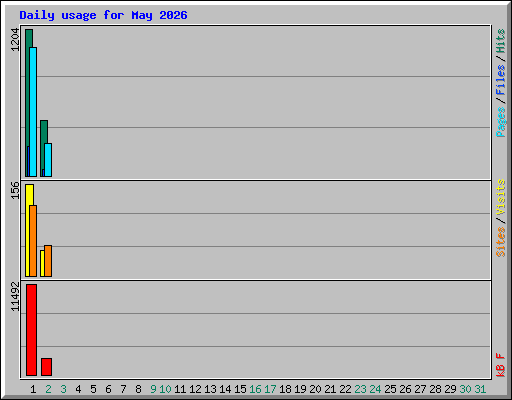512x400 pixels.
Task: Select day 24 on the x-axis
Action: [x=375, y=389]
